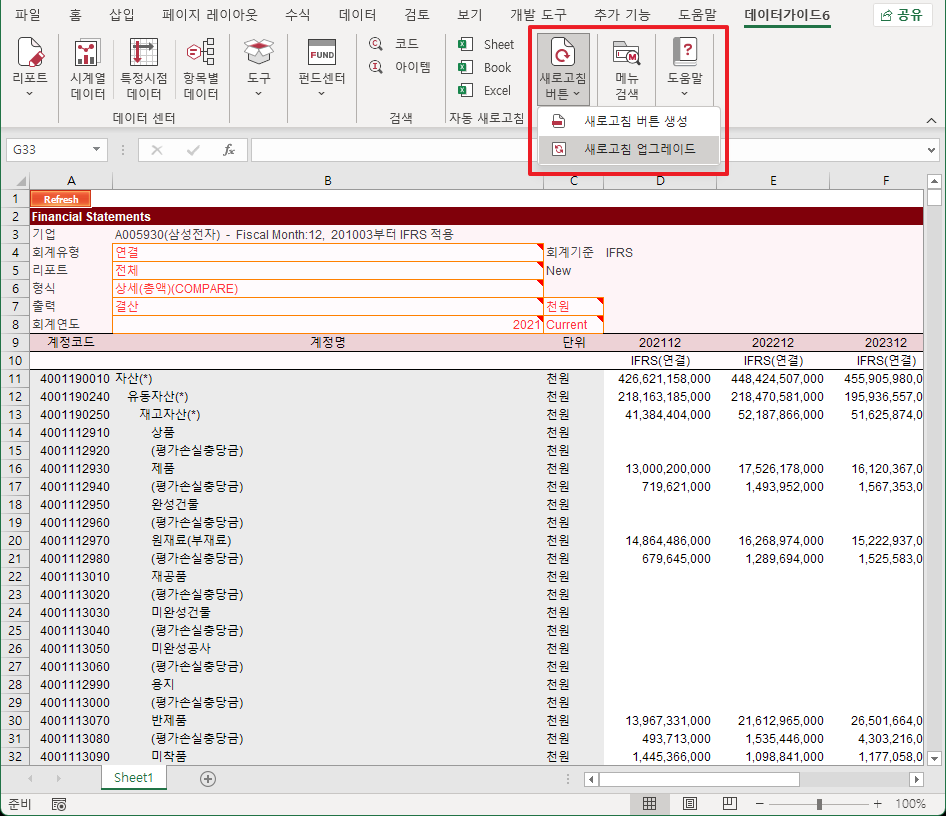Viewport: 946px width, 816px height.
Task: Switch to Normal view in status bar
Action: coord(649,804)
